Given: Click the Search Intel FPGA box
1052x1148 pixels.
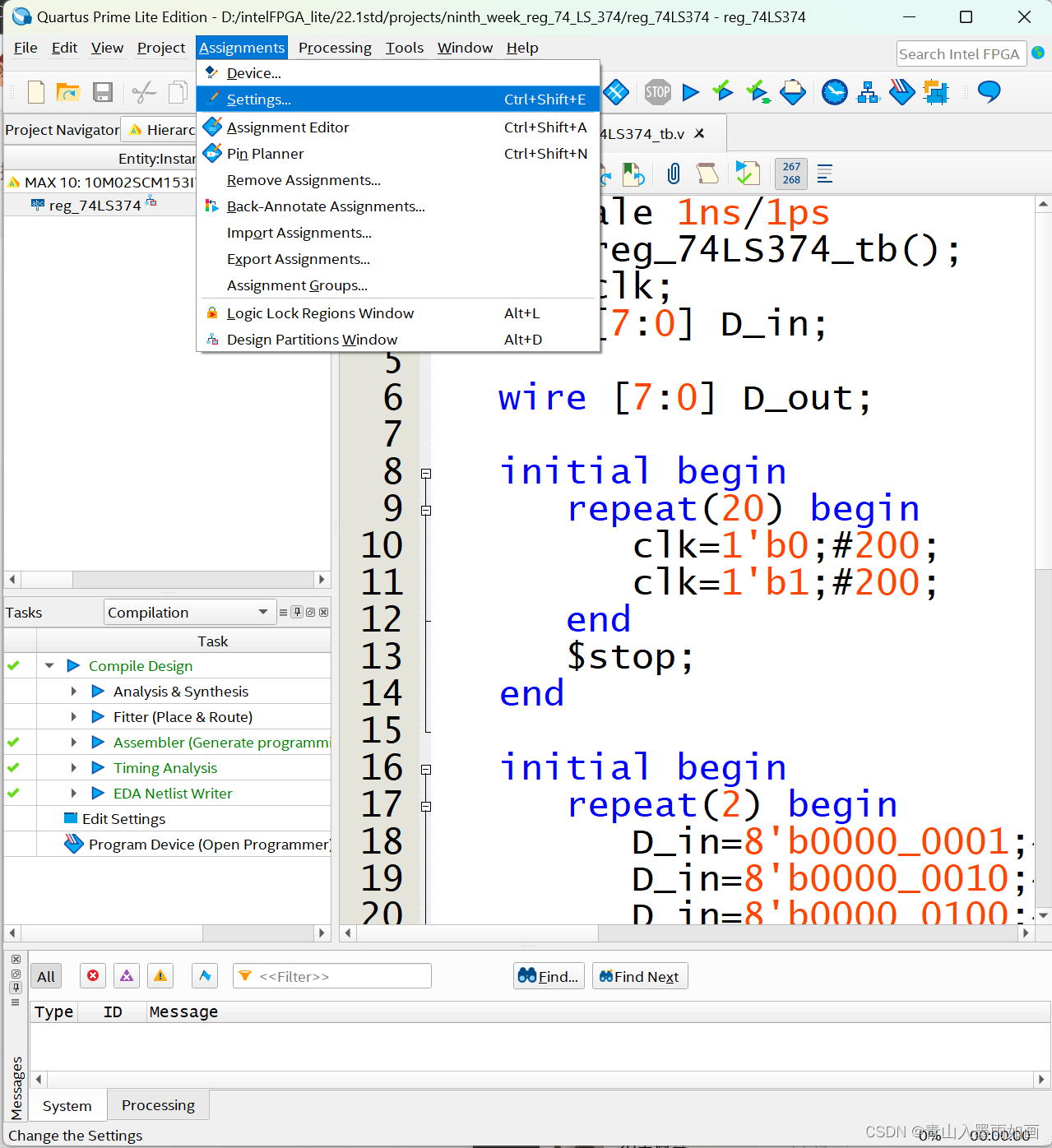Looking at the screenshot, I should point(961,53).
